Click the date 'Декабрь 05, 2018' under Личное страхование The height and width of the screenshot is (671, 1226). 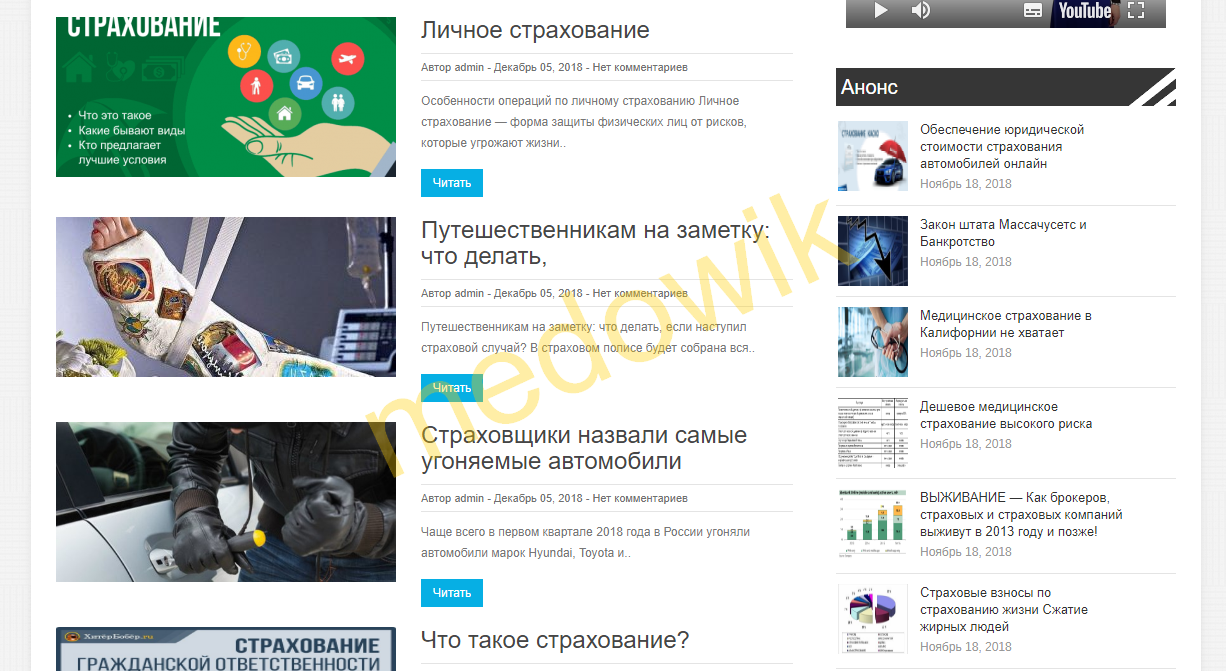[538, 67]
